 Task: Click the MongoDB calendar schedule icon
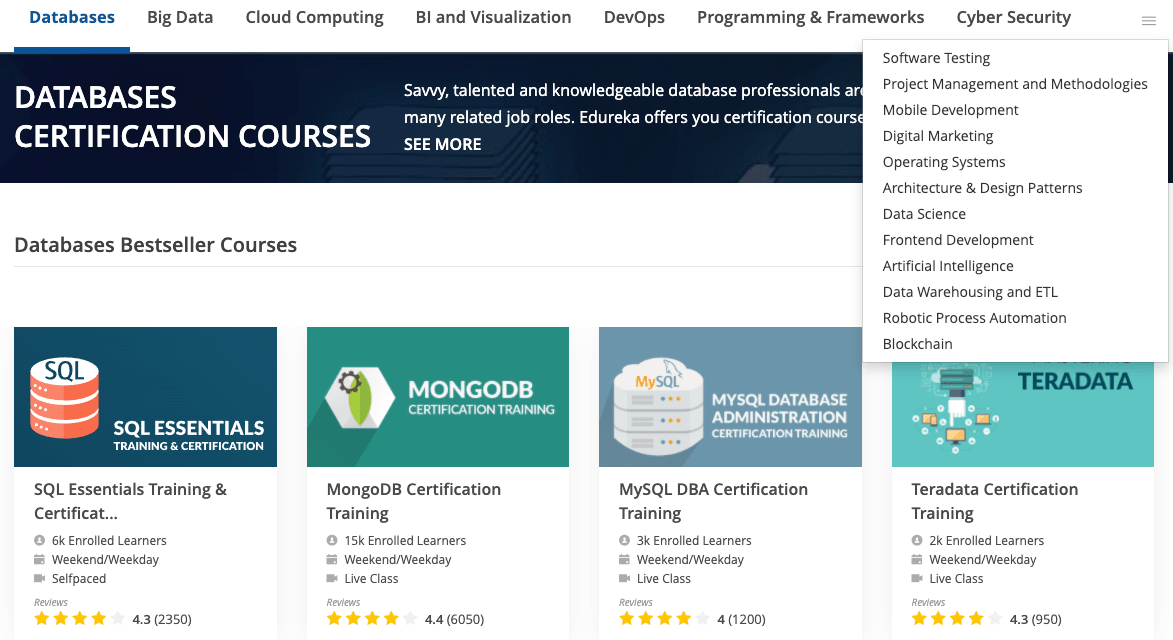coord(332,559)
